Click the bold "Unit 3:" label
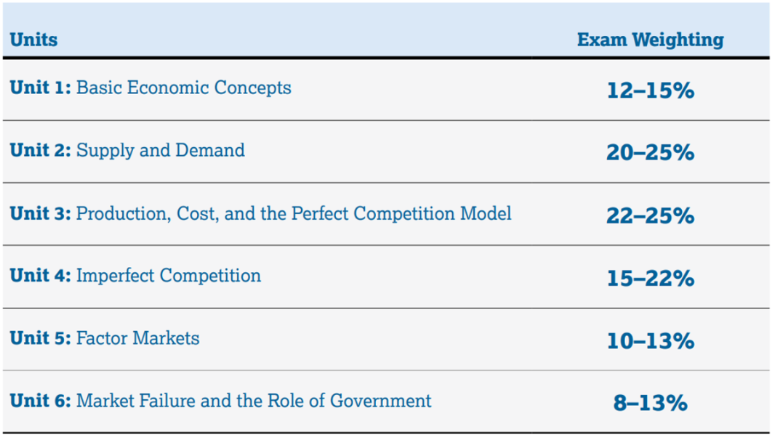 tap(40, 213)
